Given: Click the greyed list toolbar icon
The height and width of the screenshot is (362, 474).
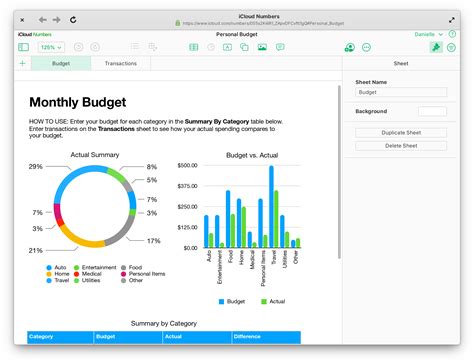Looking at the screenshot, I should (135, 47).
